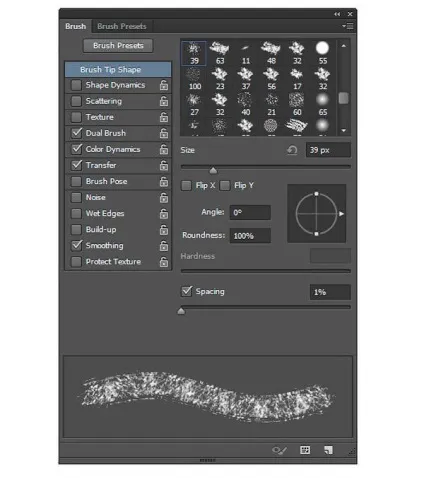The image size is (424, 478).
Task: Pick the brush tip labeled 63
Action: (x=220, y=53)
